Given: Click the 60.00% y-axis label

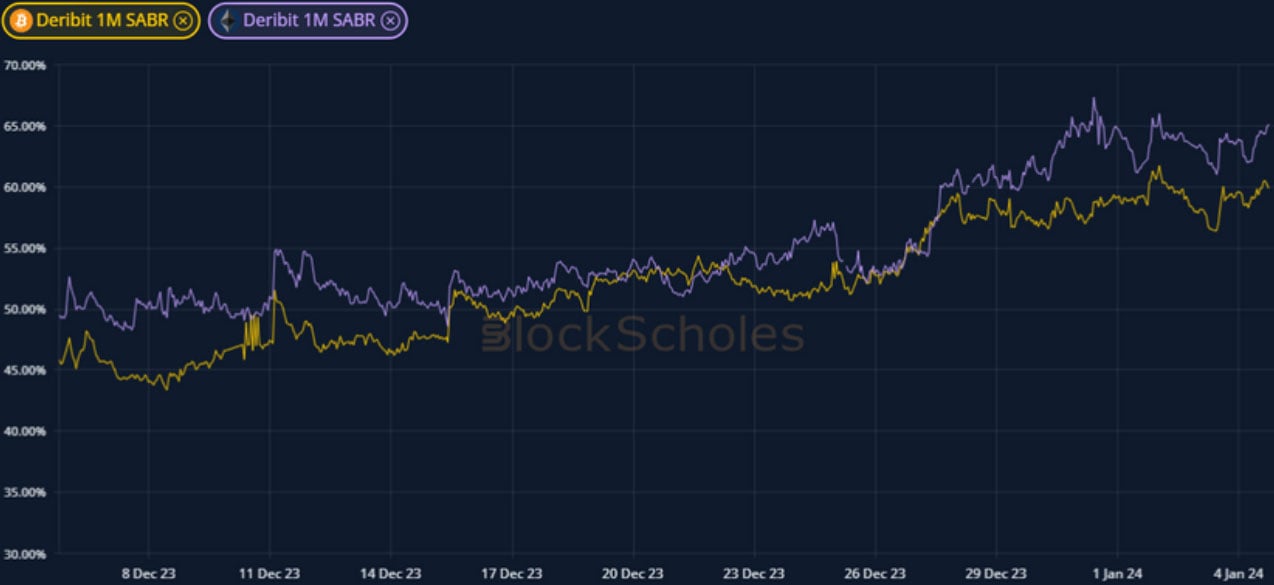Looking at the screenshot, I should (24, 187).
